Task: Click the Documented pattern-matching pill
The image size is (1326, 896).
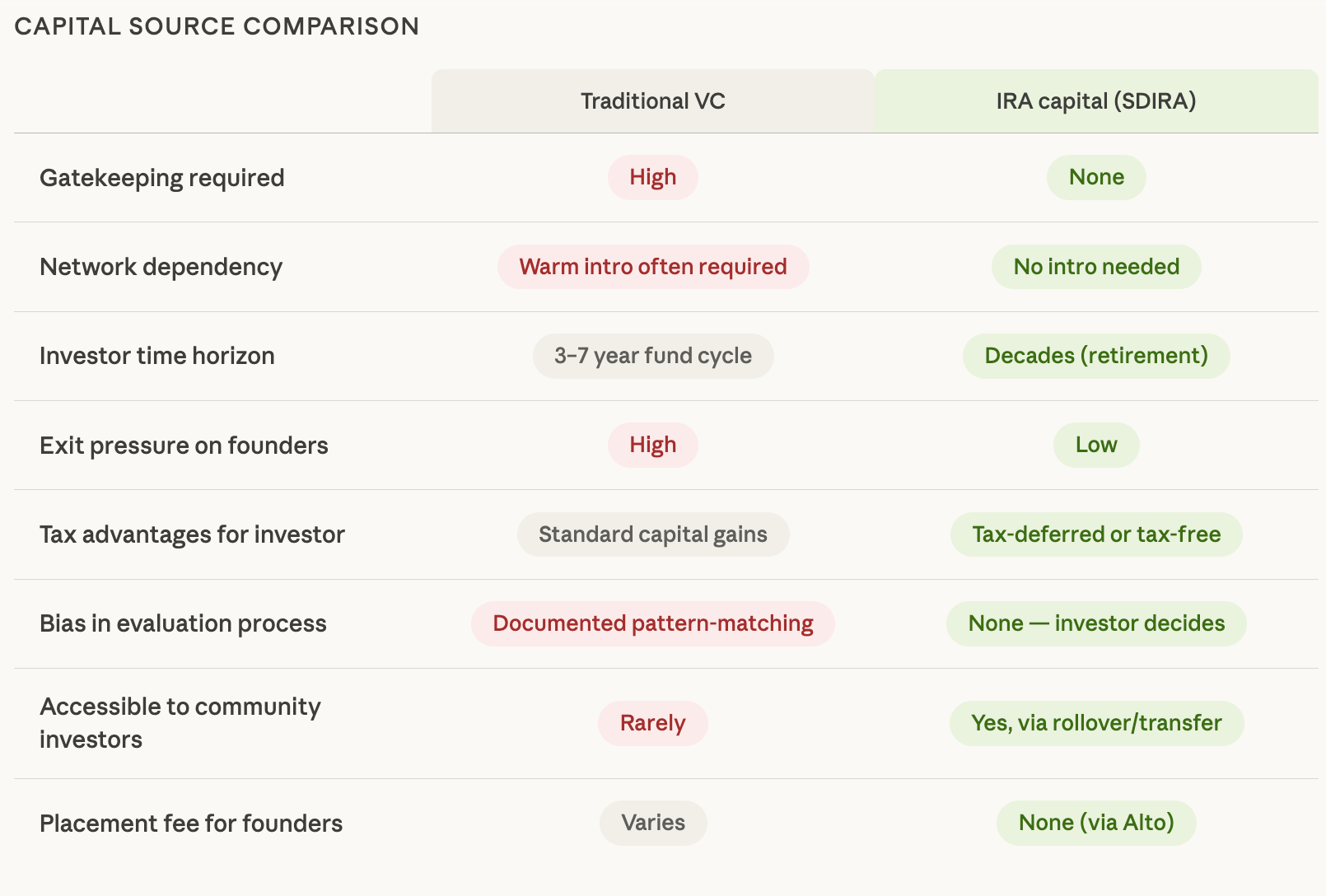Action: 652,623
